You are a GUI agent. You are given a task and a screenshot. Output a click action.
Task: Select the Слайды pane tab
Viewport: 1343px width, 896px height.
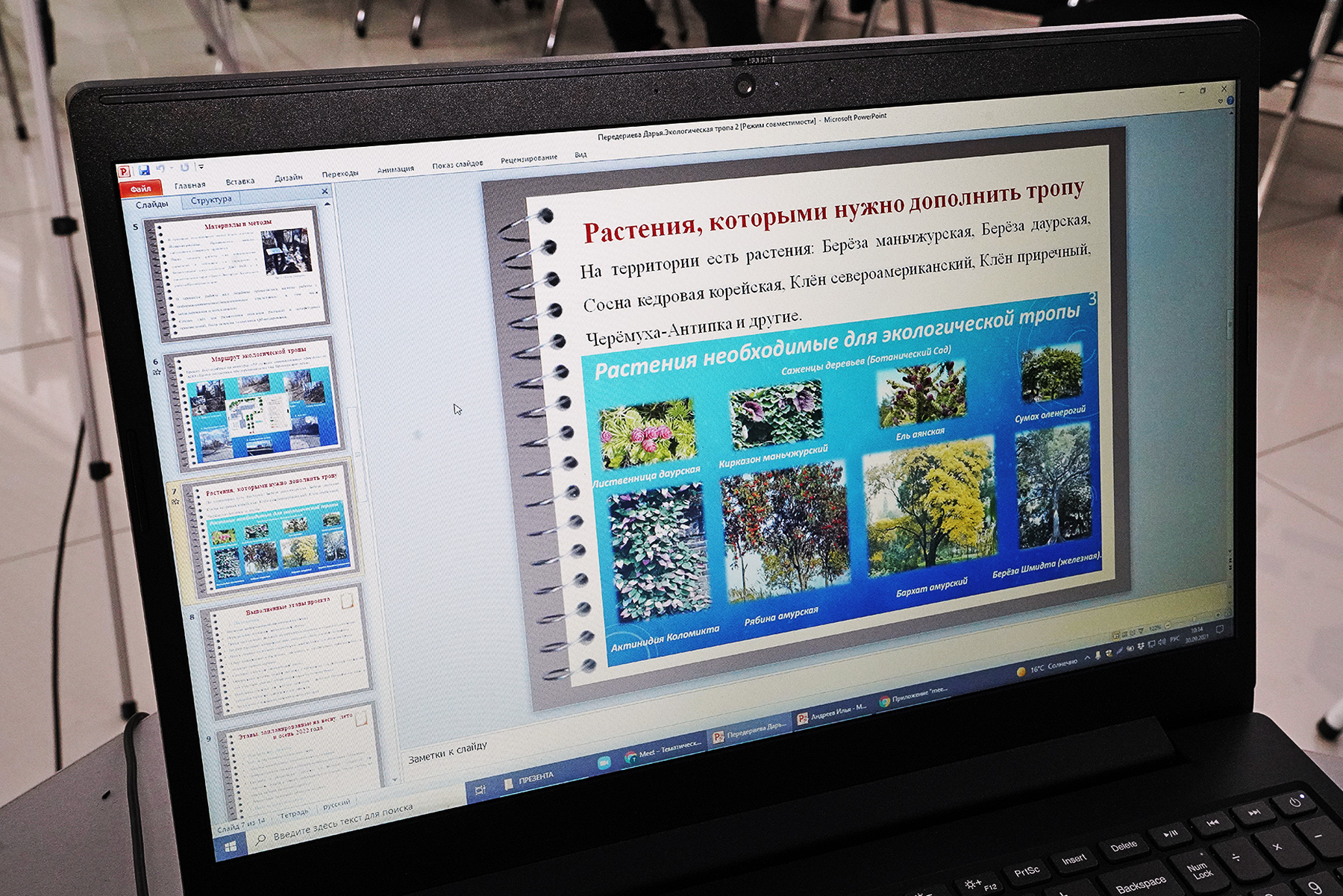[x=152, y=204]
